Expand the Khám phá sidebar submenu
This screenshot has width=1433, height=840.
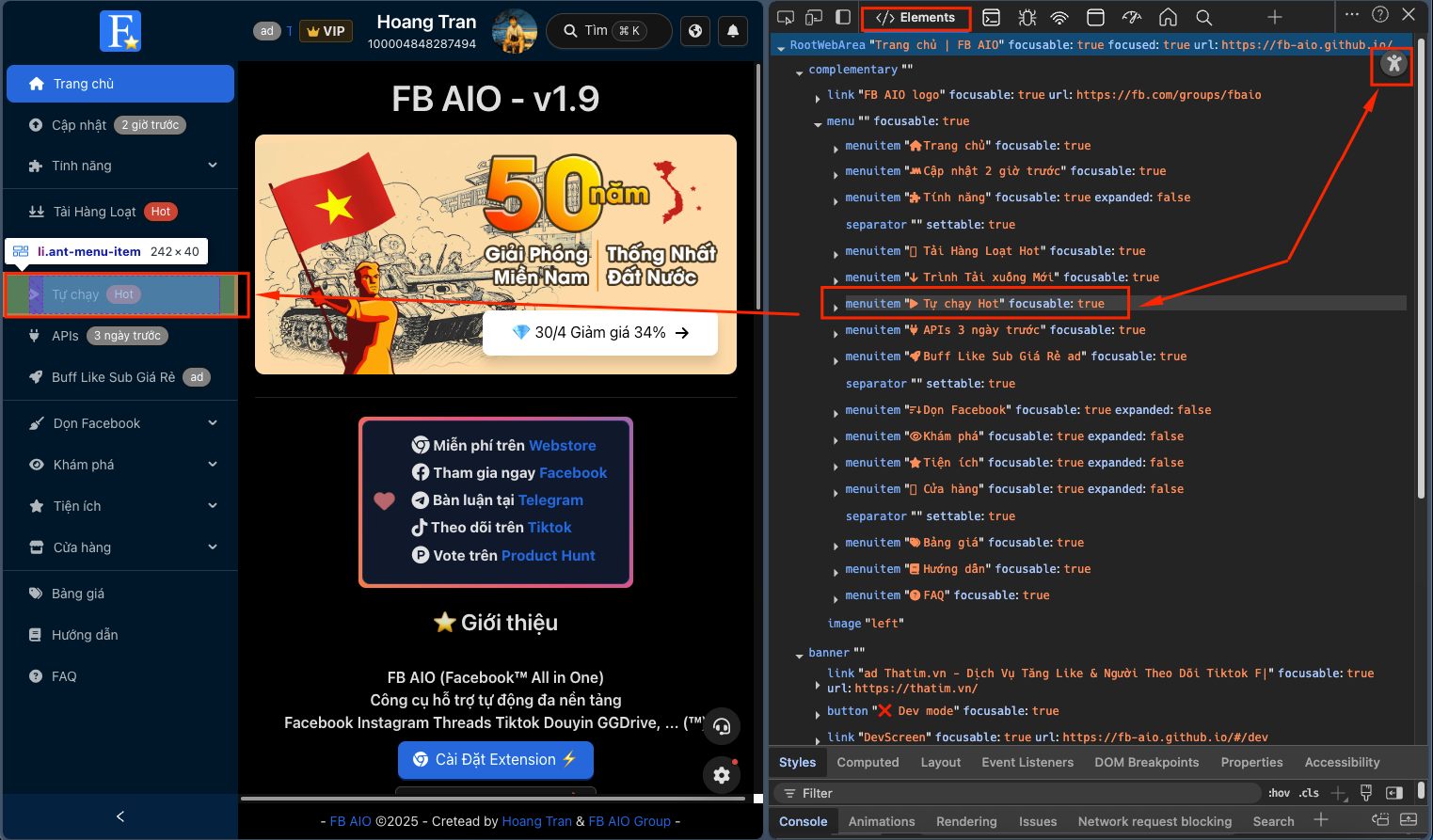tap(120, 465)
